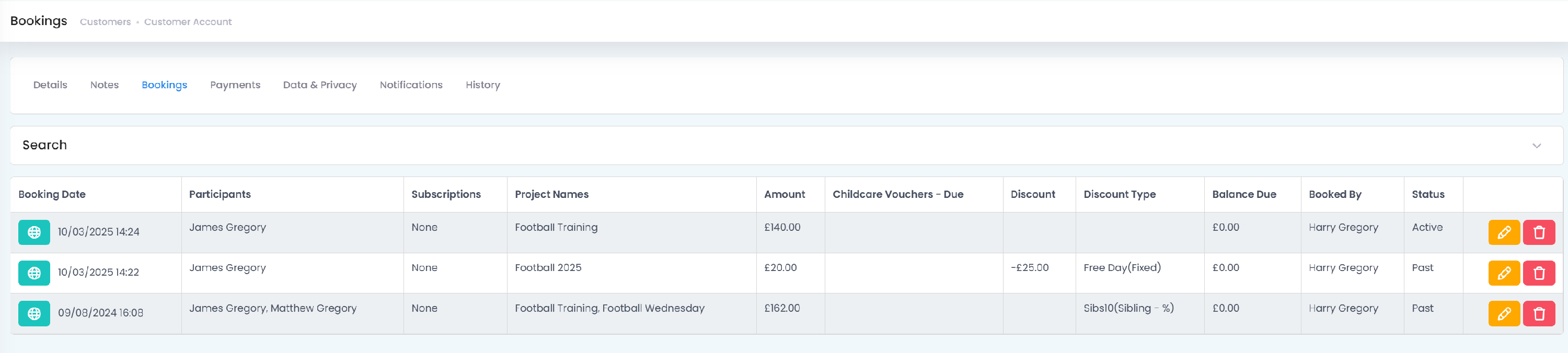Click globe icon for 09/08/2024 16:08 booking

[34, 313]
